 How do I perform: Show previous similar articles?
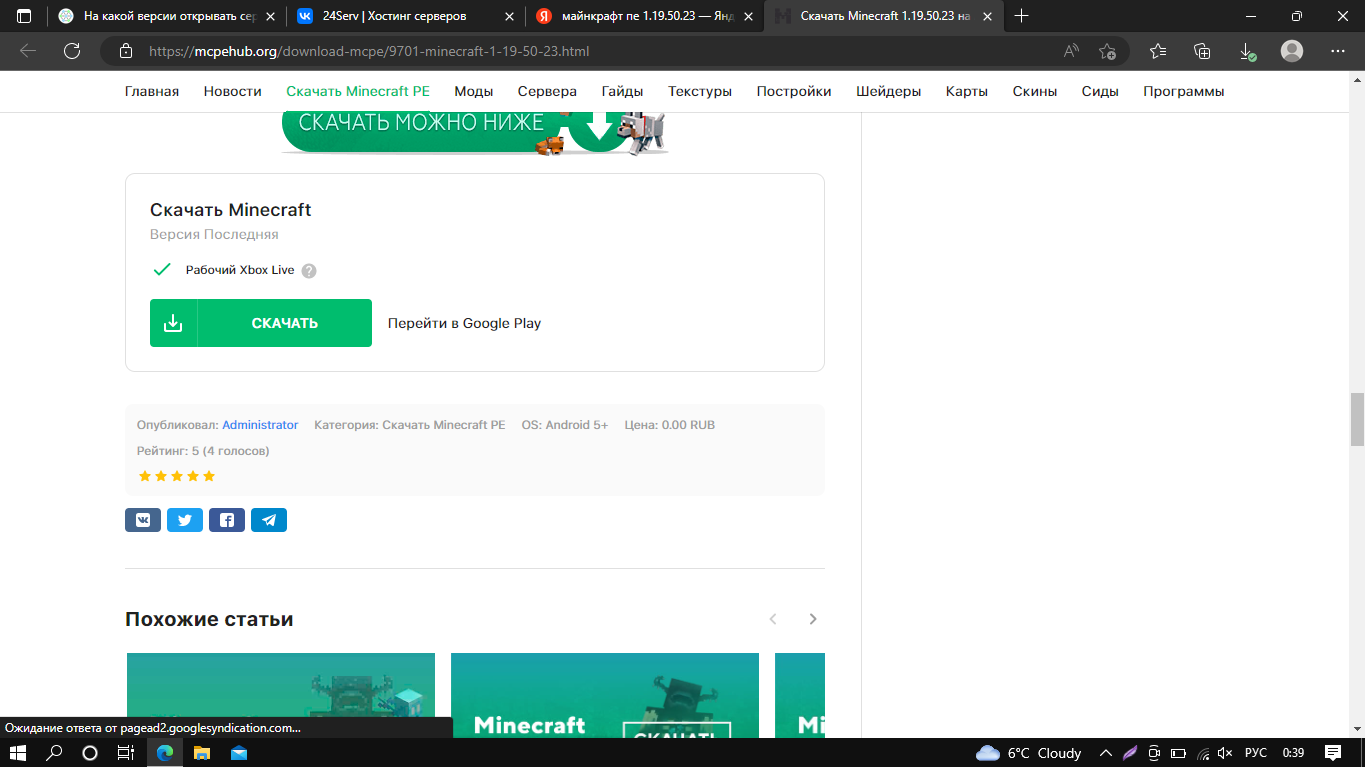[x=773, y=619]
